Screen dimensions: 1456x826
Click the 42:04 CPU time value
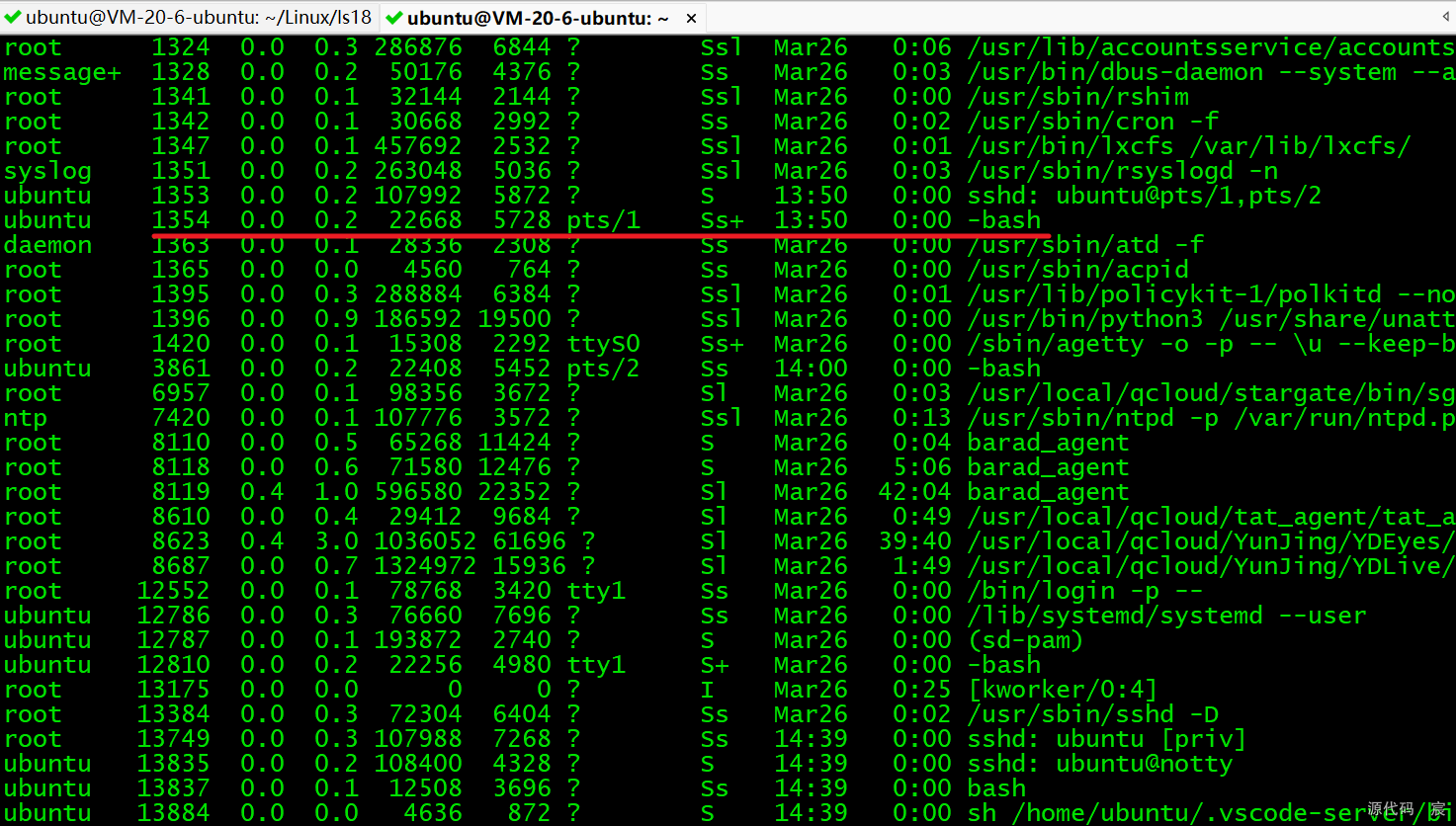[915, 492]
